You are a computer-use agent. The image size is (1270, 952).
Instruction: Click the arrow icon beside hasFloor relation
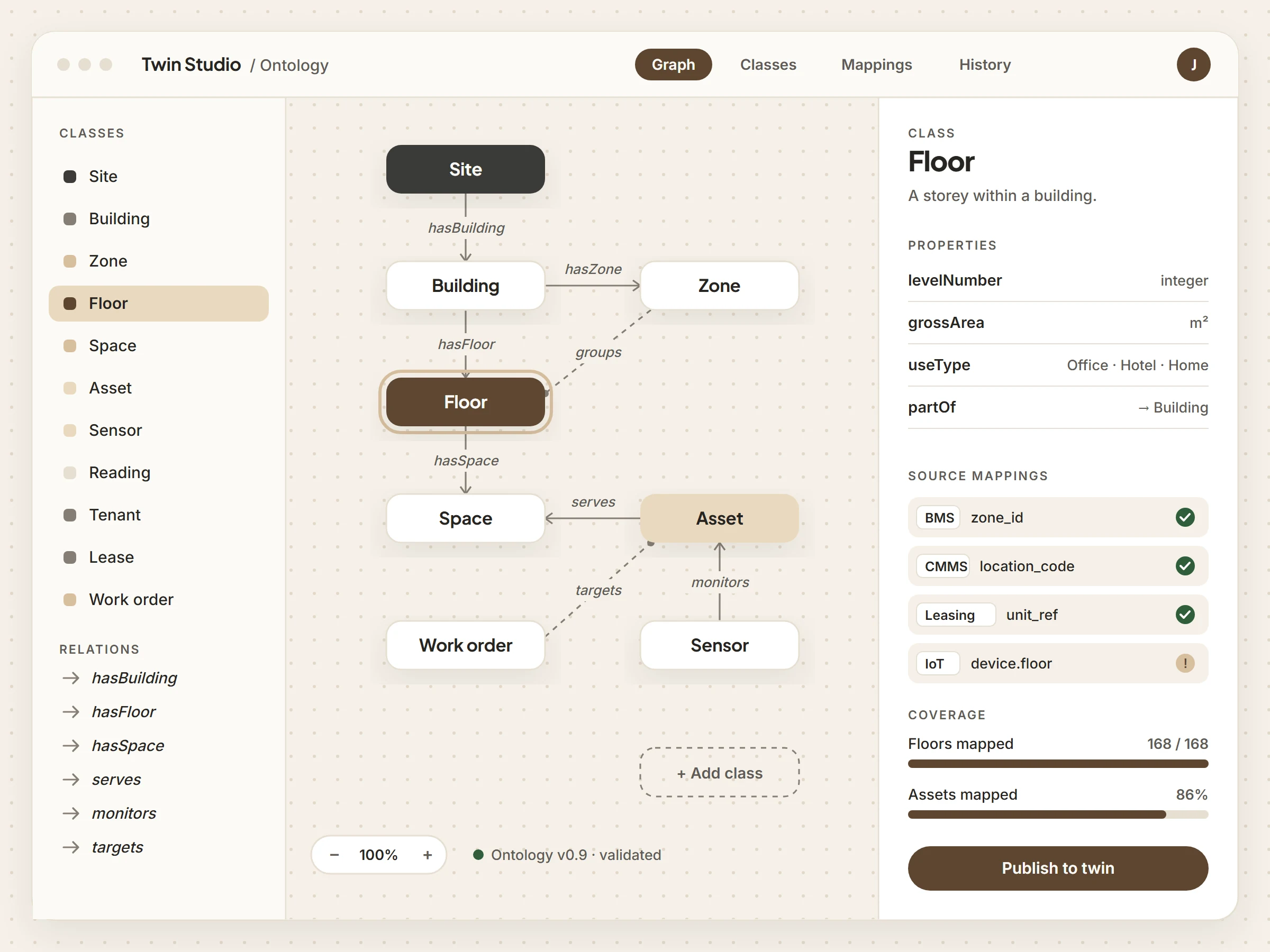(70, 712)
